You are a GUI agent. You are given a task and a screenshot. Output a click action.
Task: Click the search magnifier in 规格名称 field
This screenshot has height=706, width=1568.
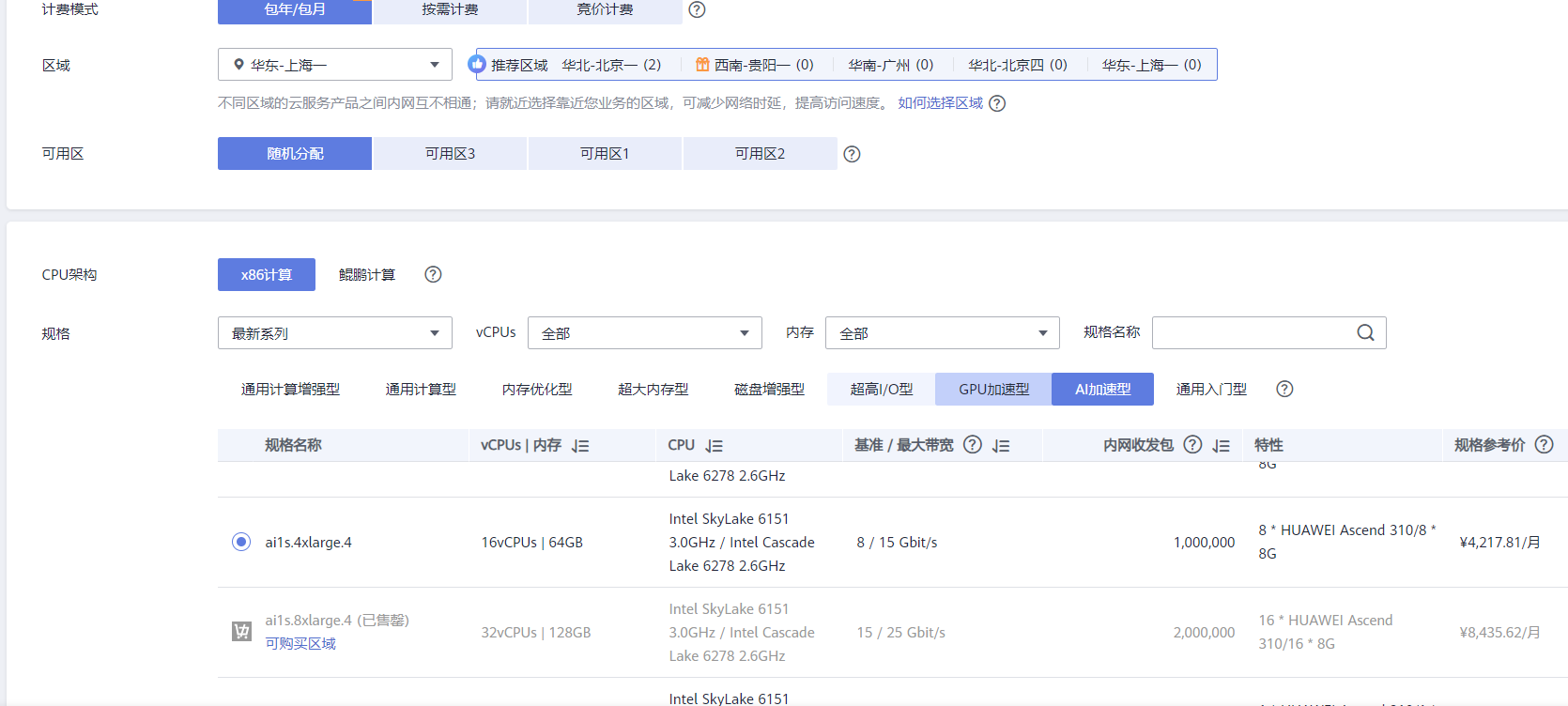point(1365,332)
